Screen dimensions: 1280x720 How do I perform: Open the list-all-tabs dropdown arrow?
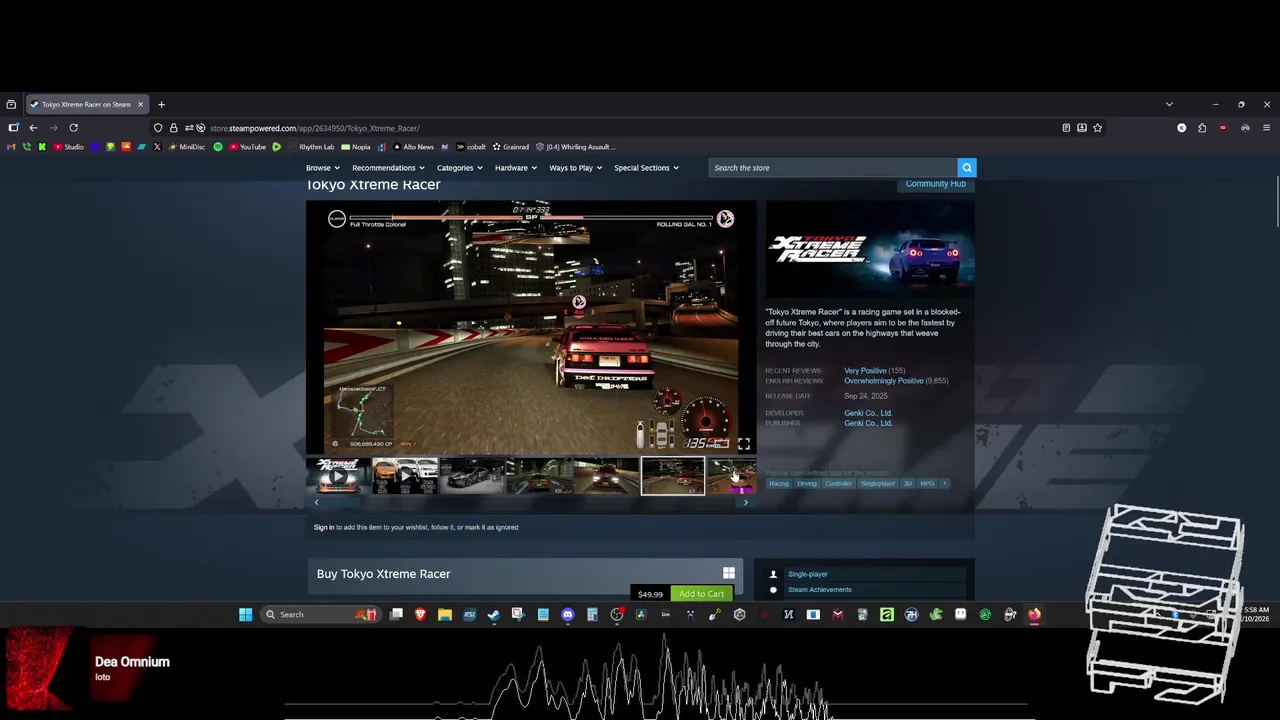(x=1169, y=104)
